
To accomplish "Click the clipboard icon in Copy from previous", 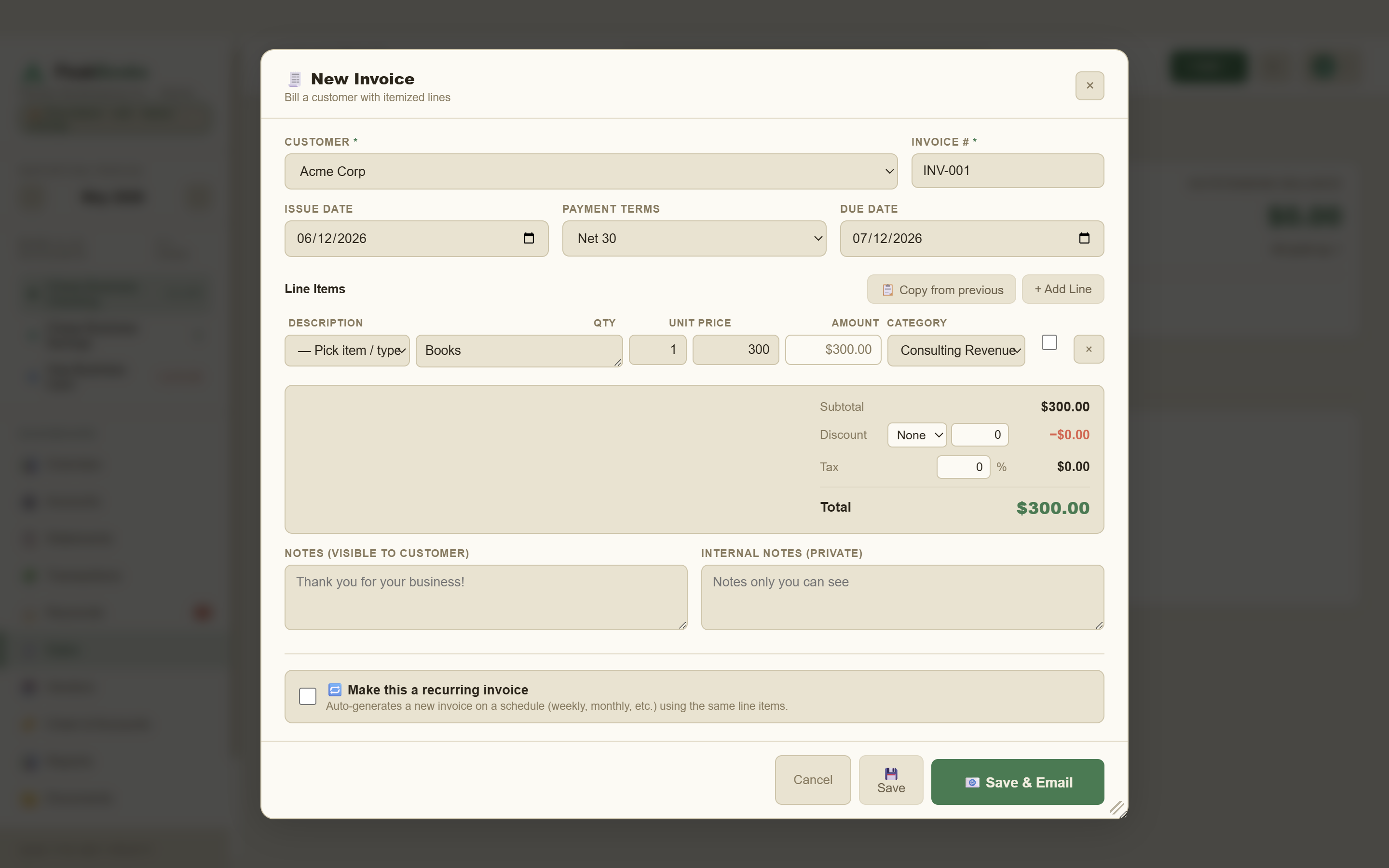I will pos(887,290).
